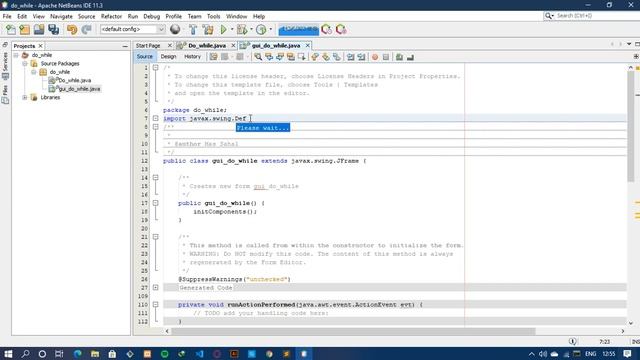Click the Save All toolbar icon

pos(53,29)
